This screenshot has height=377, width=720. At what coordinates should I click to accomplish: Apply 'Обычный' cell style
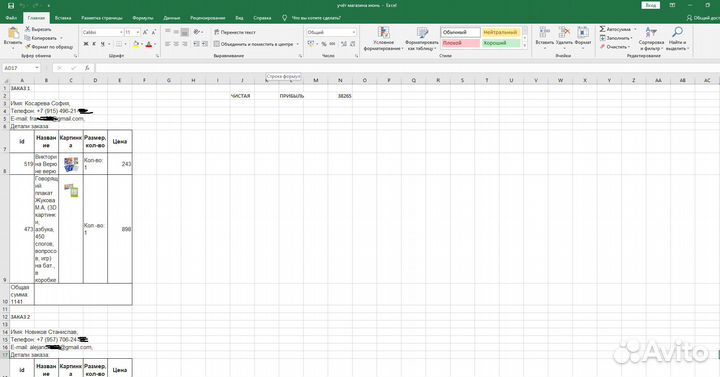[461, 32]
